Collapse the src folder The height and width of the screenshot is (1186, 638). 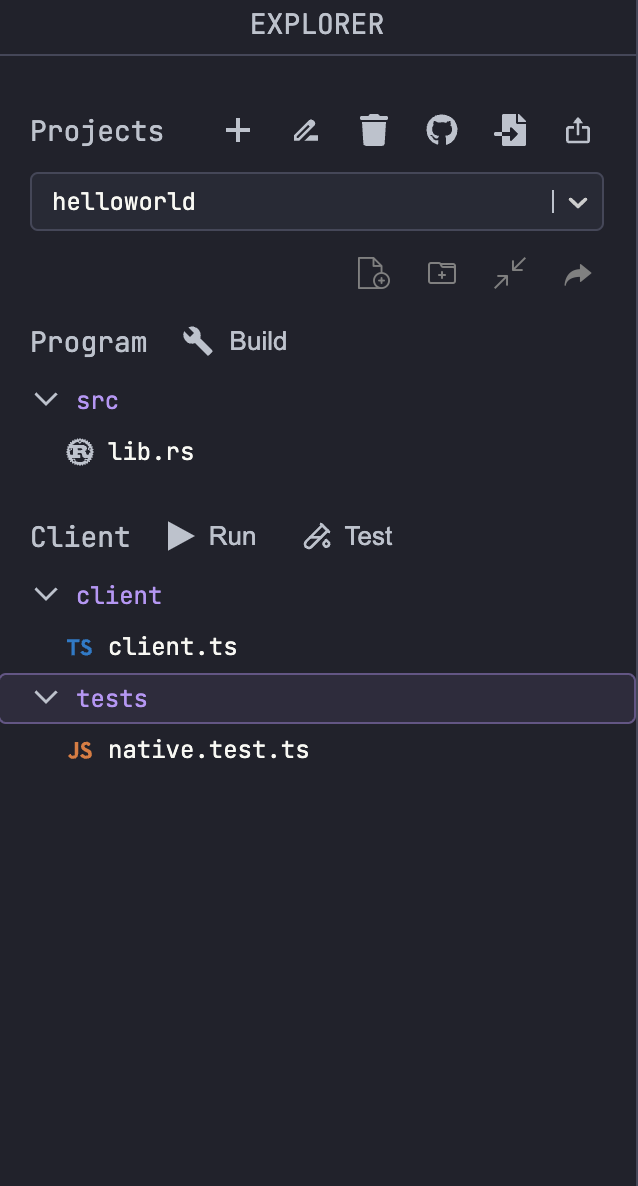(46, 400)
